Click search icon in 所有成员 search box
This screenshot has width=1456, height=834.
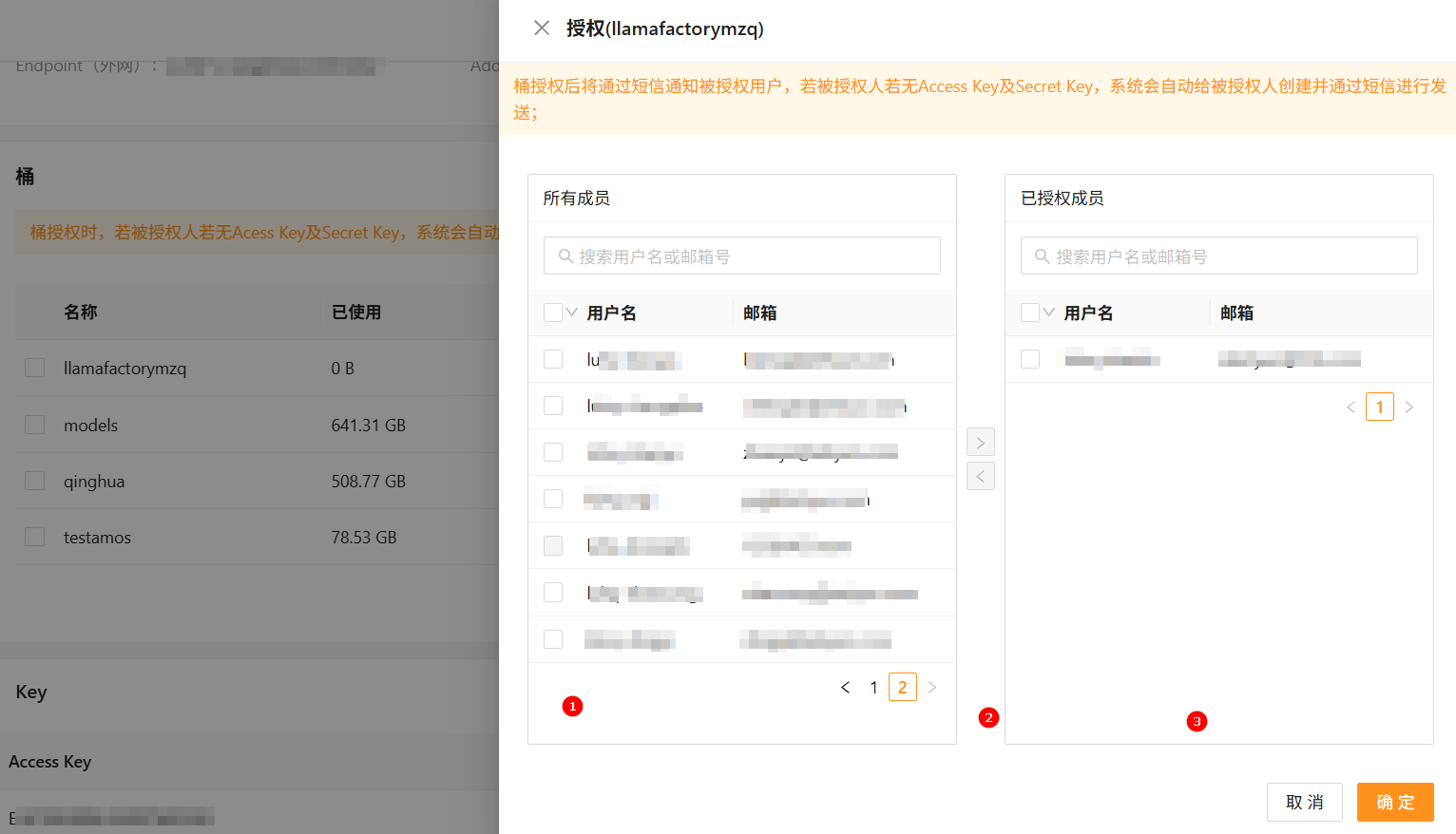pyautogui.click(x=565, y=256)
